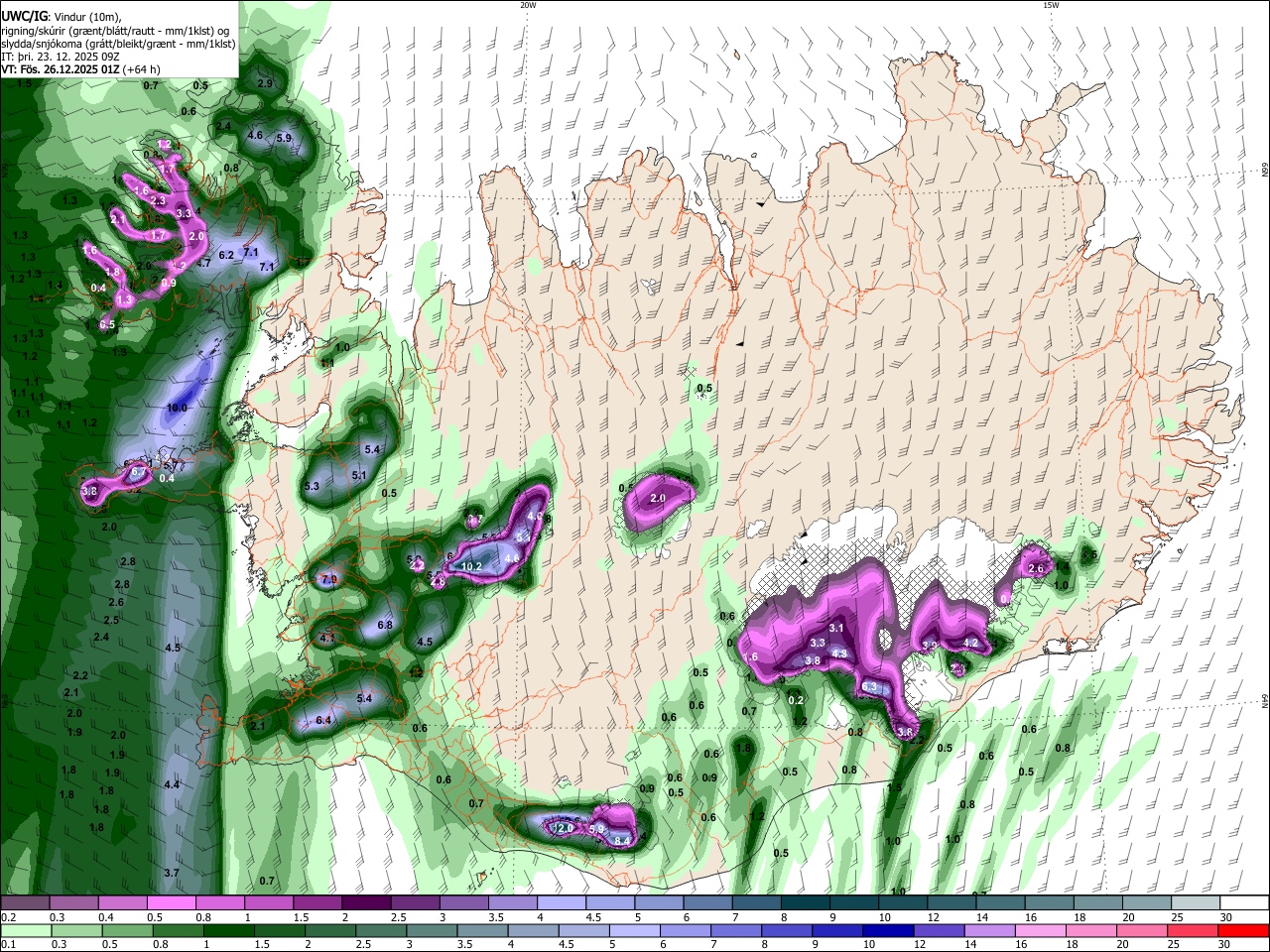Pick the lightest green swatch labeled 0.1 in the lower legend

25,931
